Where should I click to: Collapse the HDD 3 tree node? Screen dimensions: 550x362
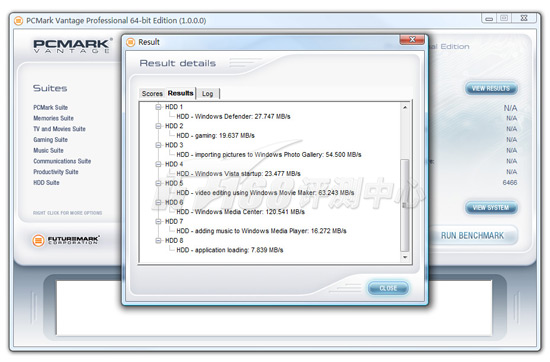click(x=159, y=145)
